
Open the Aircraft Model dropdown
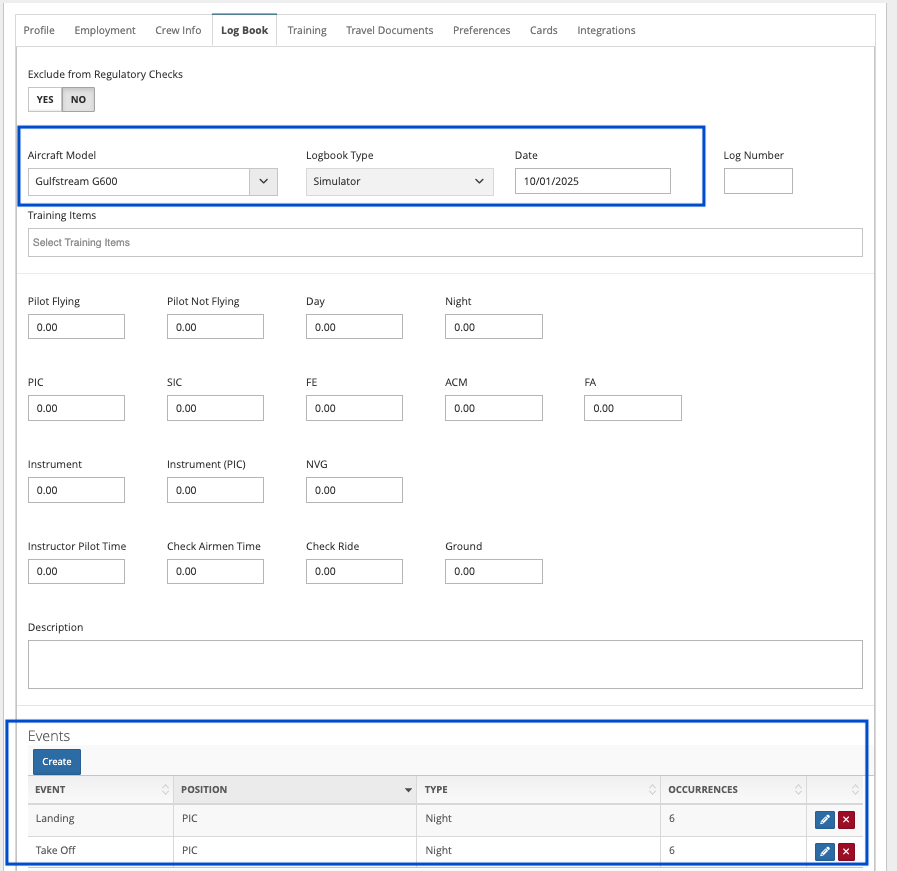[x=263, y=181]
